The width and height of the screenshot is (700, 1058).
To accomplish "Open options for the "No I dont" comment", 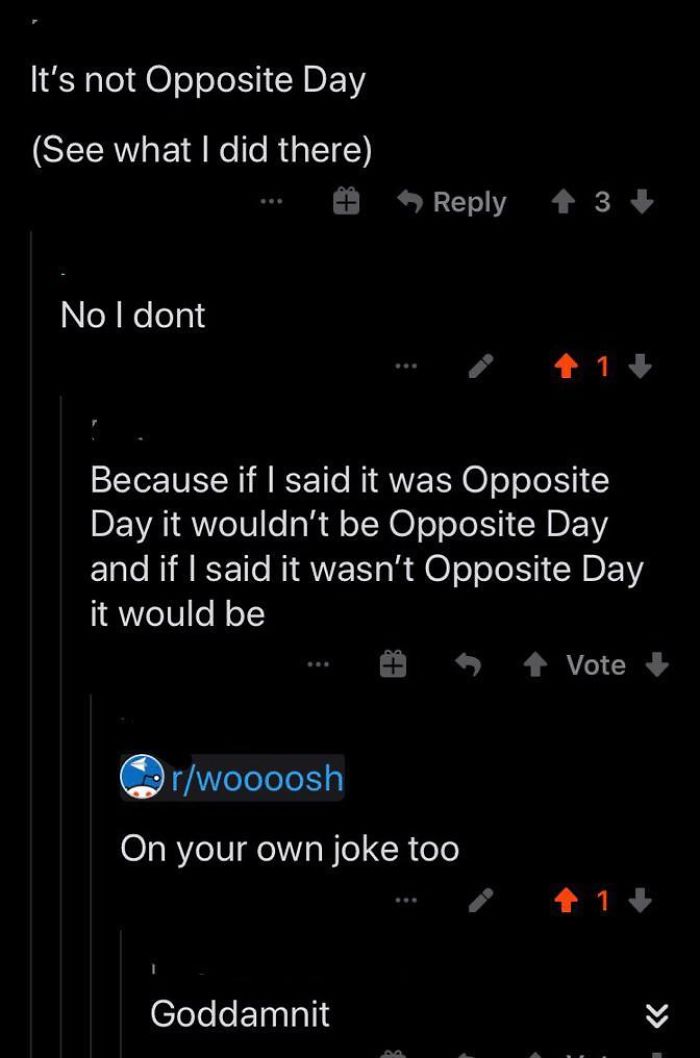I will coord(406,366).
